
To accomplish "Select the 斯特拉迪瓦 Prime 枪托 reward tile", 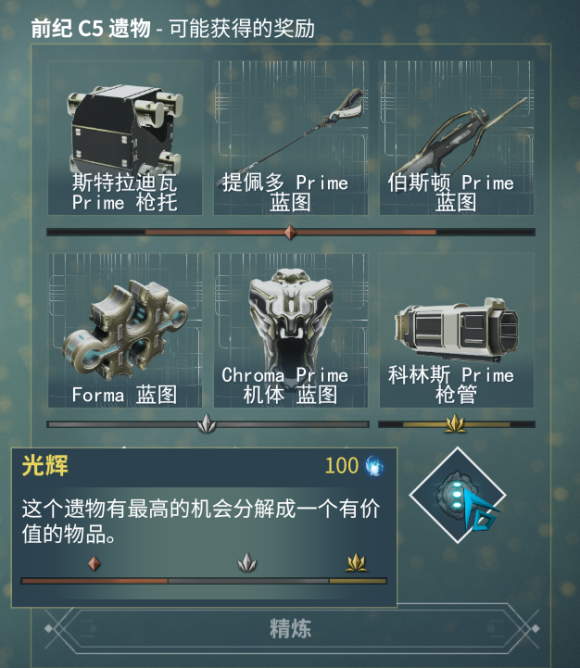I will pos(125,138).
